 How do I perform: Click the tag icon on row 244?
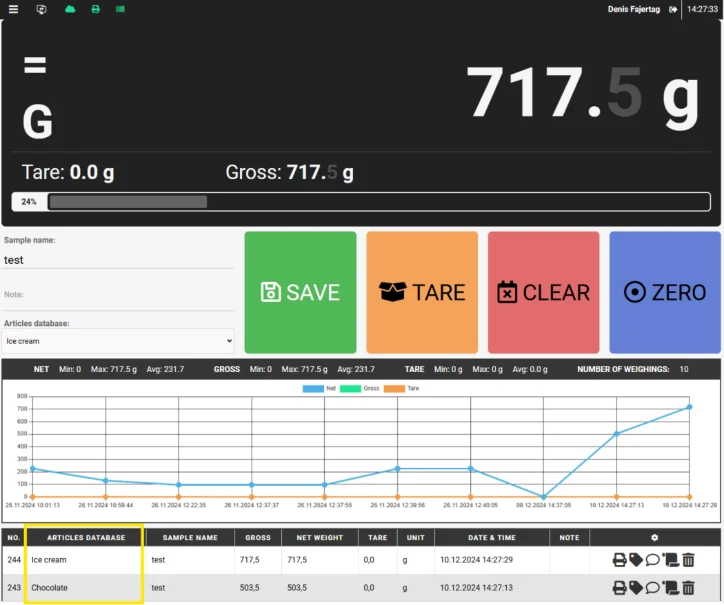[x=636, y=560]
